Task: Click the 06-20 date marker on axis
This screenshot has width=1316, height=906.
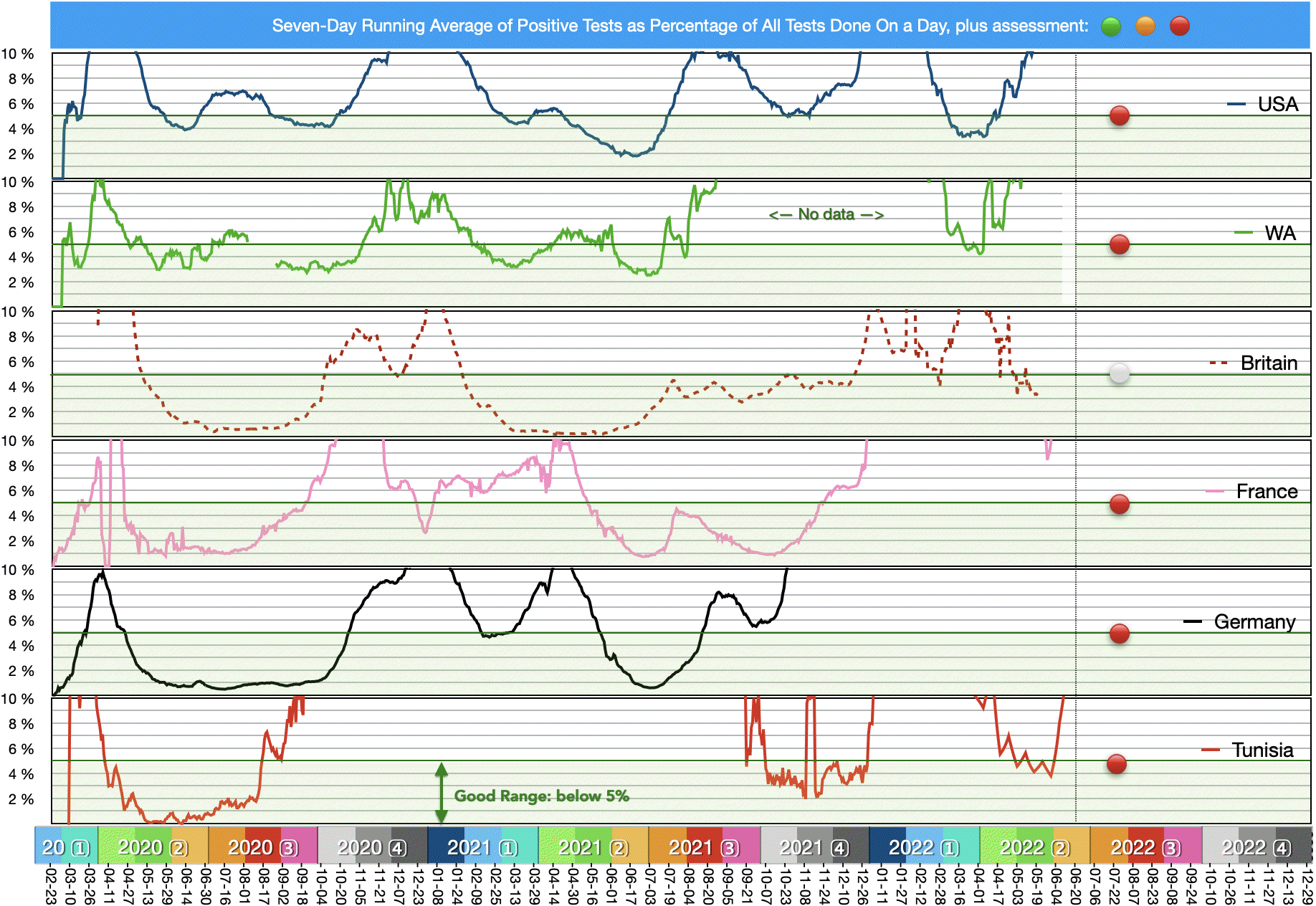Action: point(1075,886)
